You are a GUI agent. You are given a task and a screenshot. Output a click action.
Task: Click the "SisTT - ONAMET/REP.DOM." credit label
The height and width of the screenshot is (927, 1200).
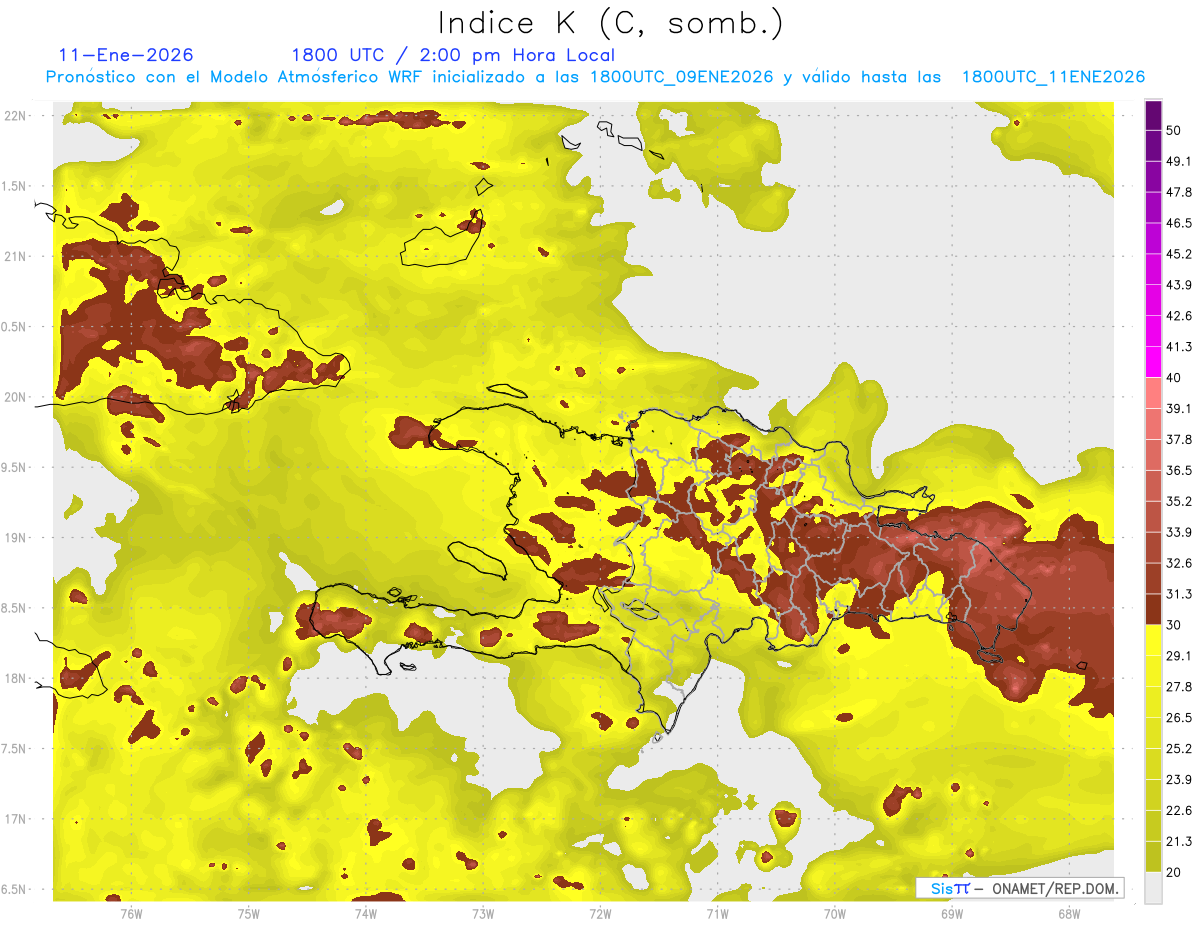coord(1020,888)
